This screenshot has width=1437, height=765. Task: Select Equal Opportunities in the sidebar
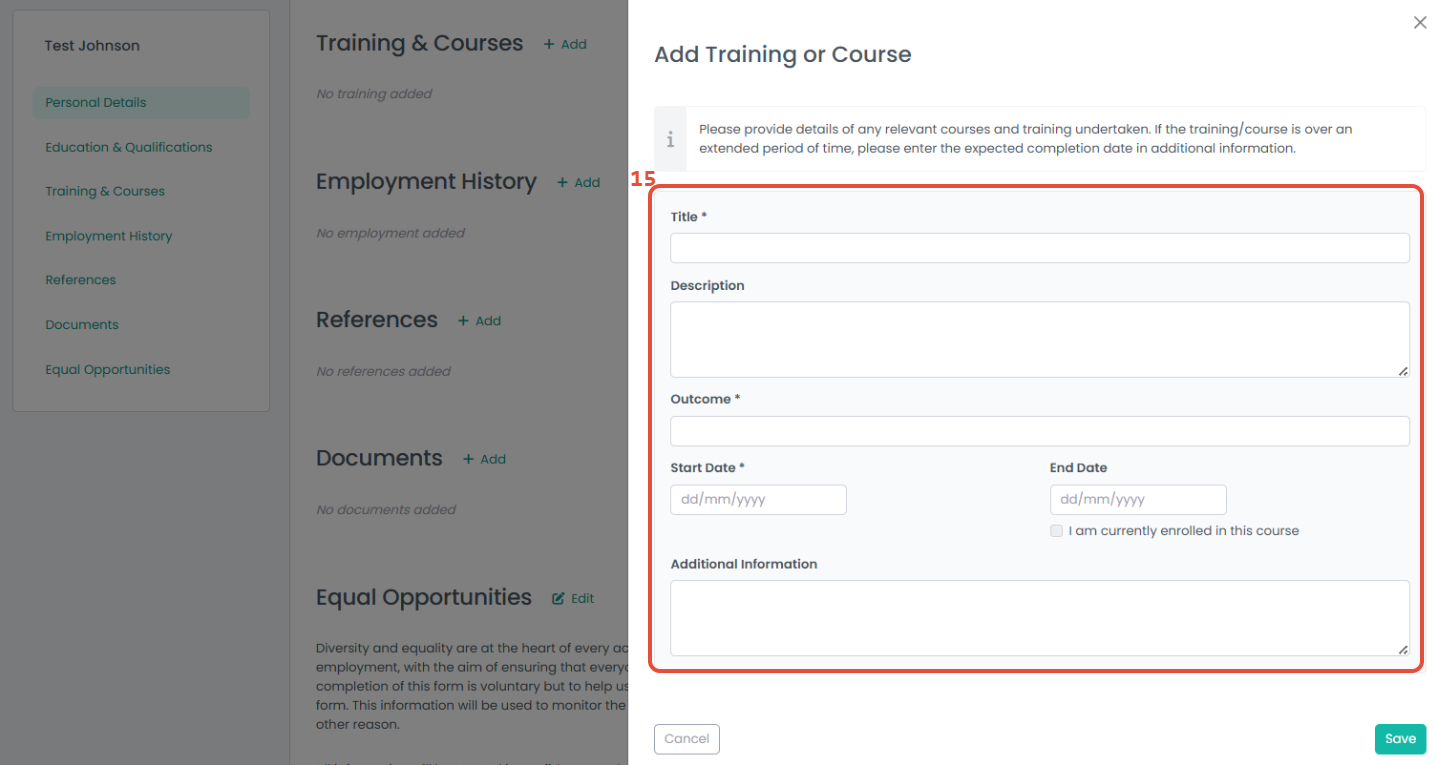pyautogui.click(x=108, y=369)
